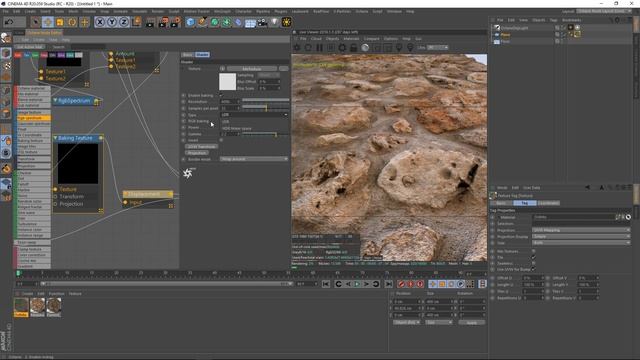Screen dimensions: 640x360
Task: Open the Border mode dropdown
Action: (254, 159)
